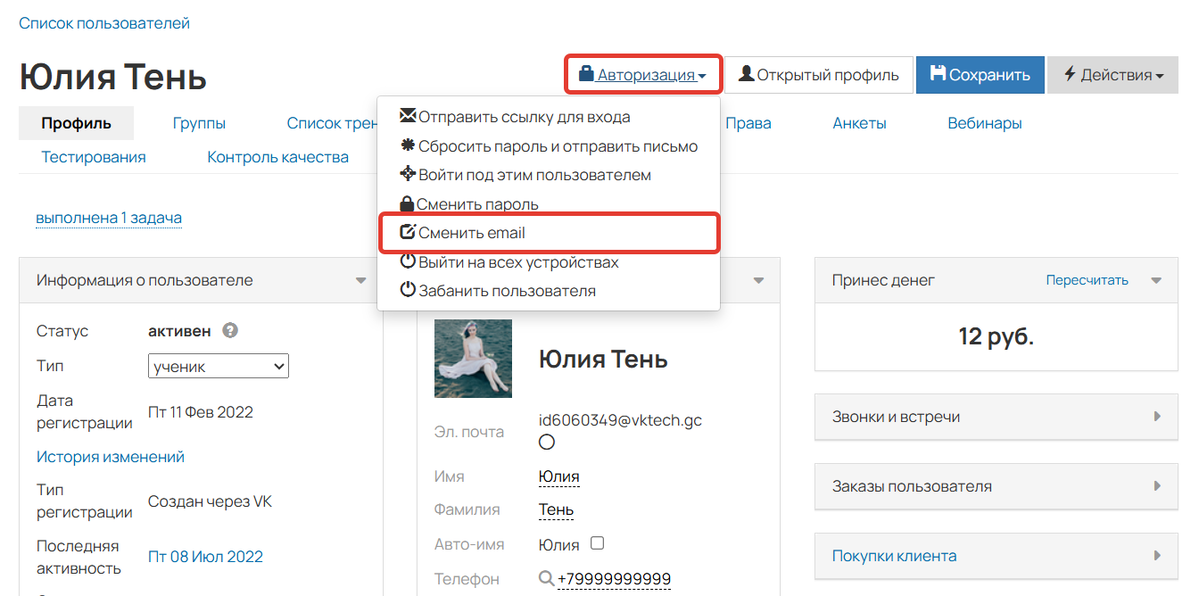Click the power icon next to 'Забанить пользователя'
The width and height of the screenshot is (1199, 596).
pyautogui.click(x=405, y=291)
